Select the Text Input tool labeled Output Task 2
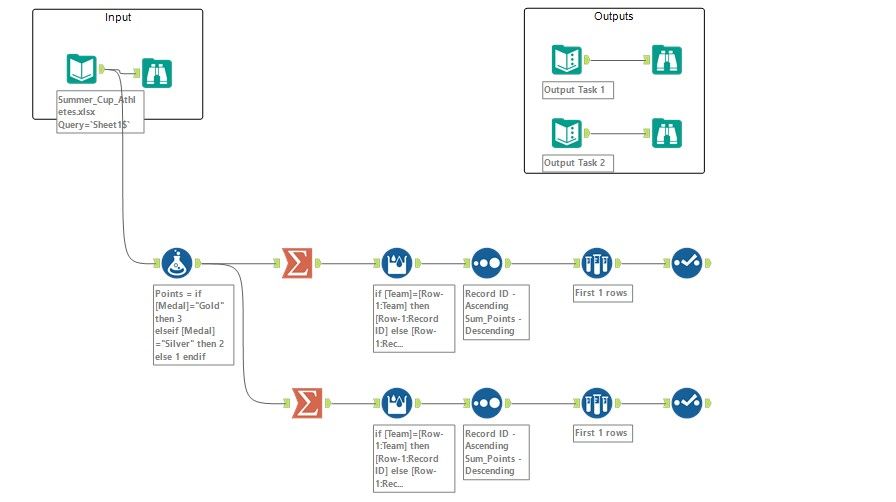This screenshot has width=896, height=502. tap(566, 133)
